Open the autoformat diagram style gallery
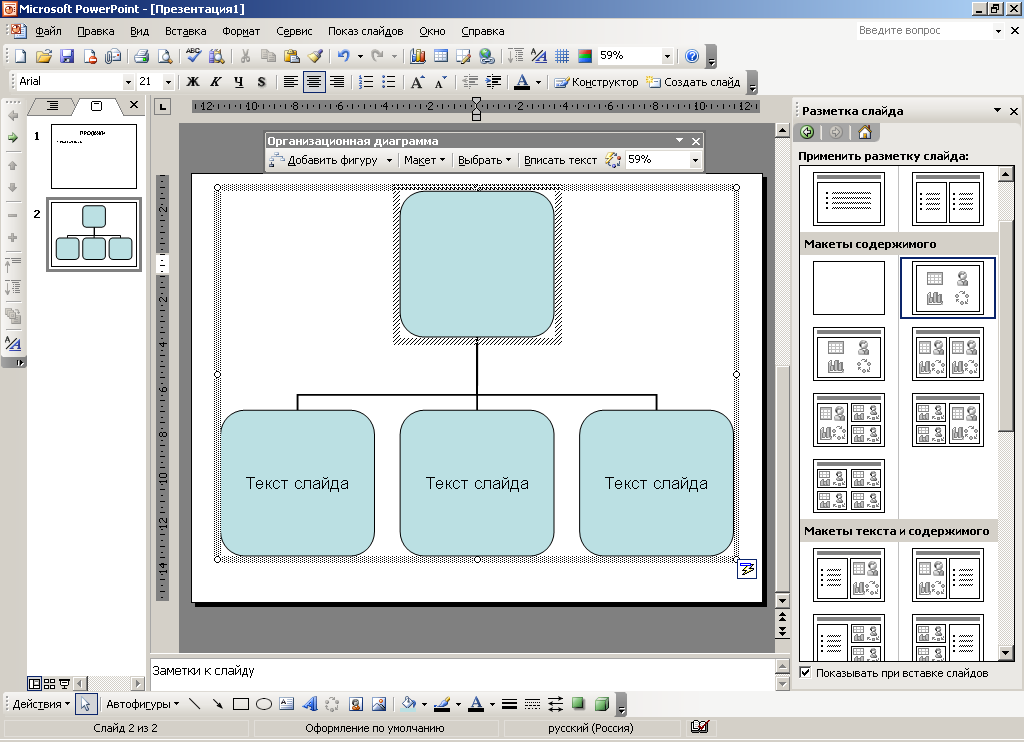This screenshot has height=742, width=1024. point(613,161)
